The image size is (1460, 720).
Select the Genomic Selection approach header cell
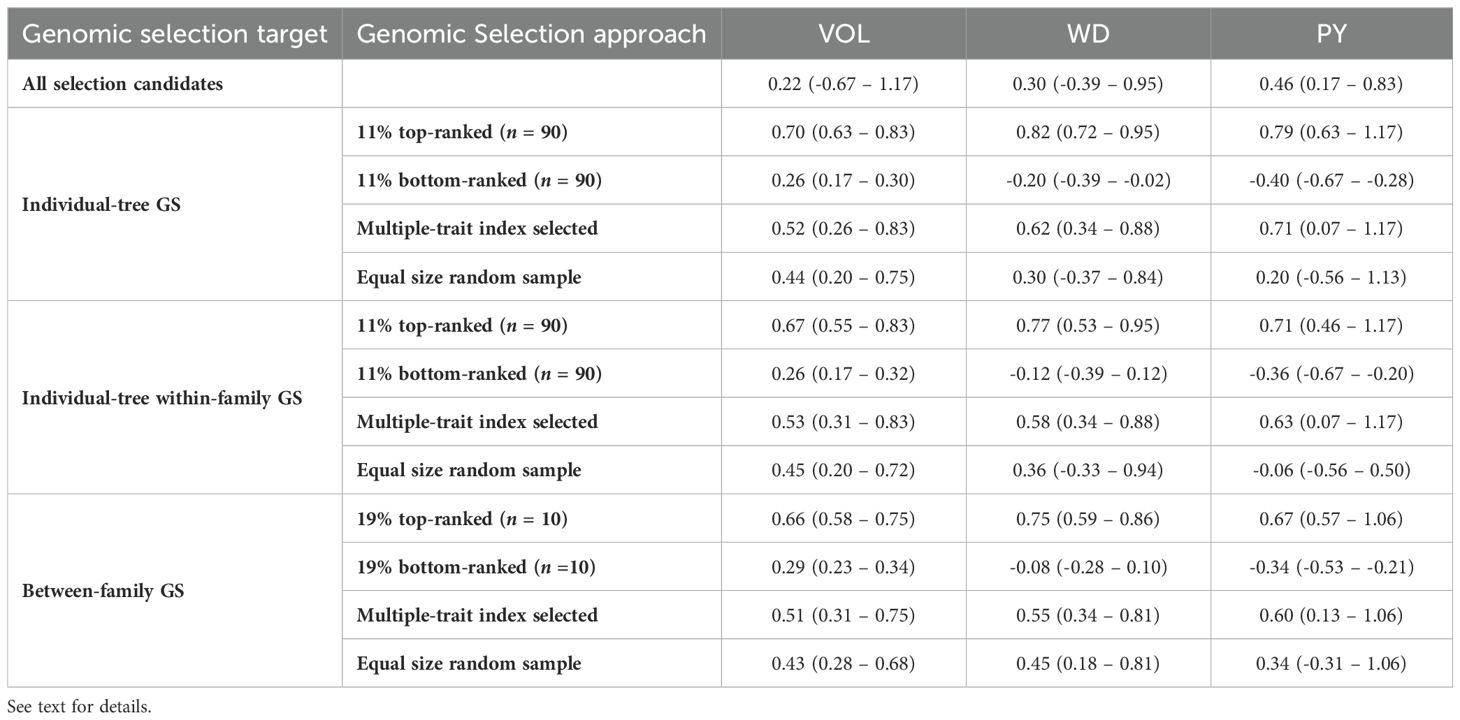pyautogui.click(x=531, y=34)
